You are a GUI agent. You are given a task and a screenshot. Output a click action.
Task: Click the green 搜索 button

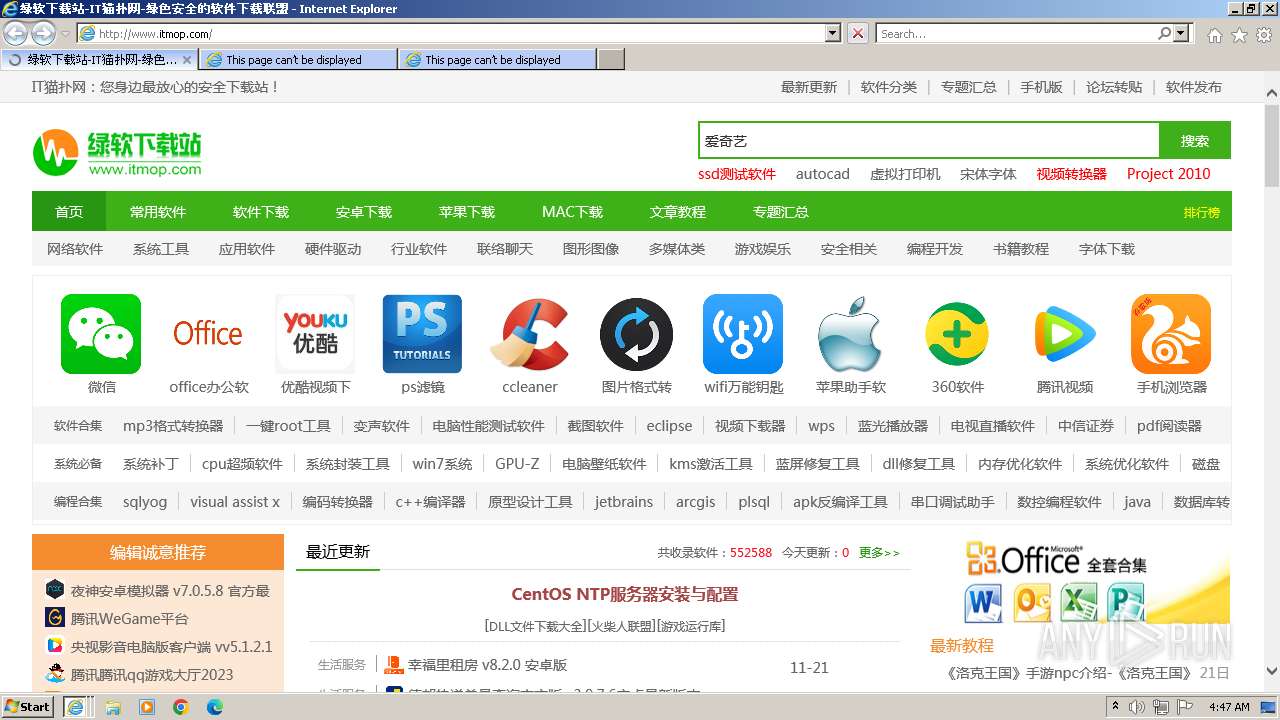coord(1195,141)
